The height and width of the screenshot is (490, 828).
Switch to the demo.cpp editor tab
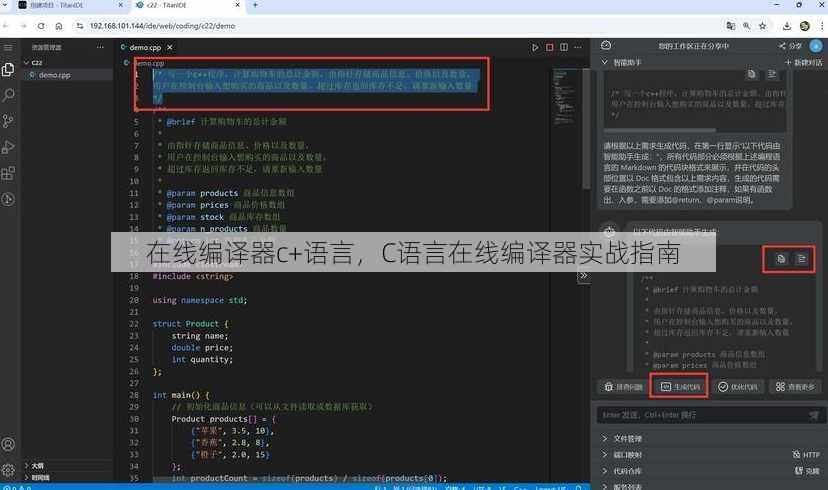145,48
